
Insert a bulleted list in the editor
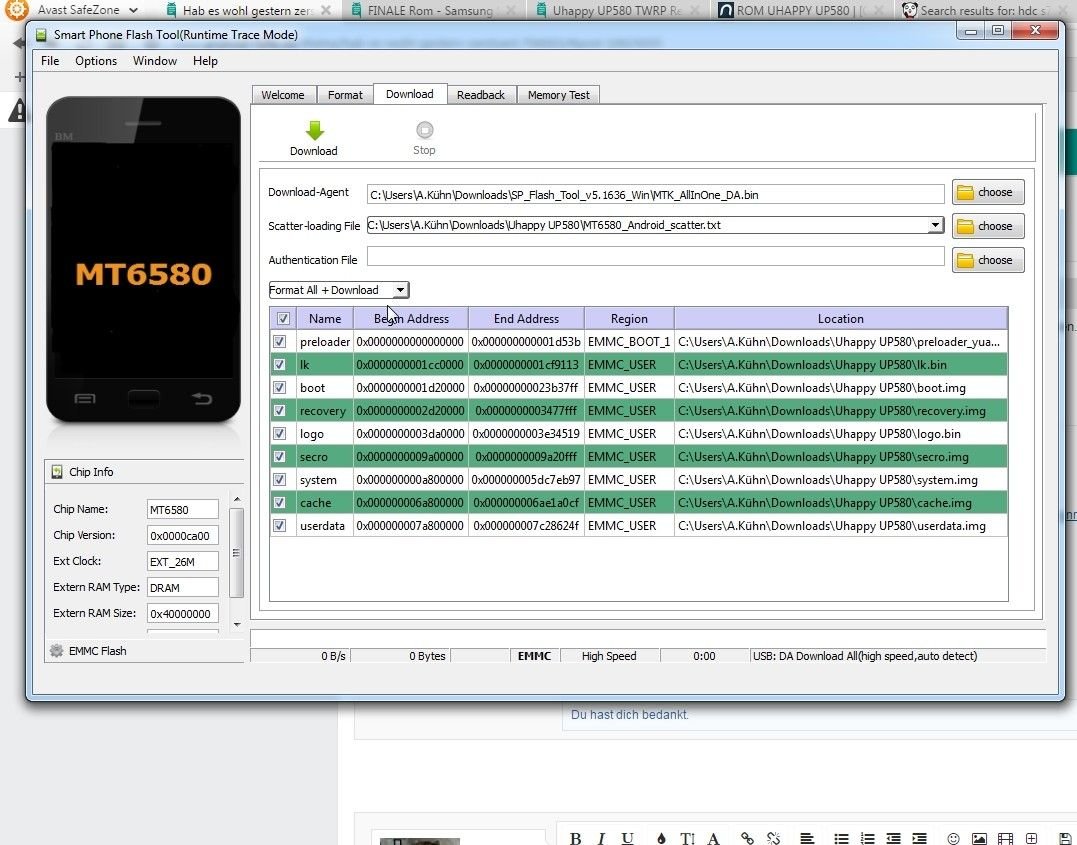click(x=841, y=838)
